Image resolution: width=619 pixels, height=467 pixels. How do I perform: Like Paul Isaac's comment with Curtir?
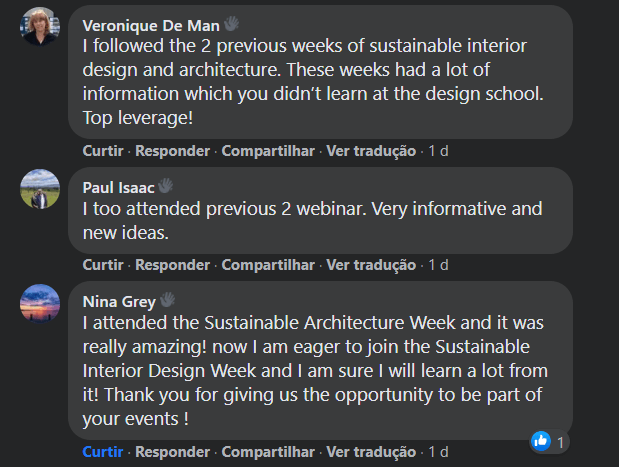coord(103,265)
